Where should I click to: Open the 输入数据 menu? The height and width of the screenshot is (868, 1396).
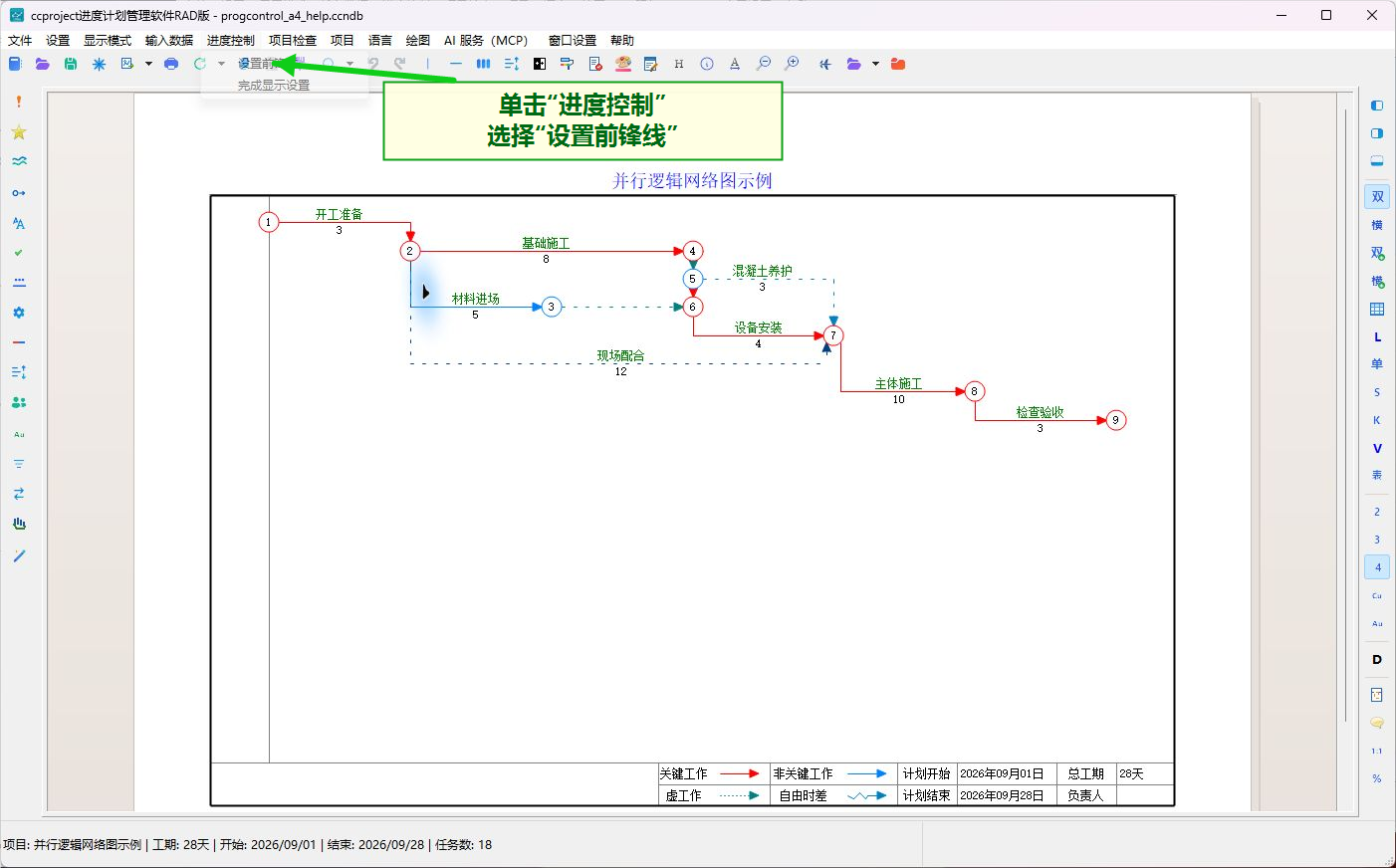coord(169,41)
